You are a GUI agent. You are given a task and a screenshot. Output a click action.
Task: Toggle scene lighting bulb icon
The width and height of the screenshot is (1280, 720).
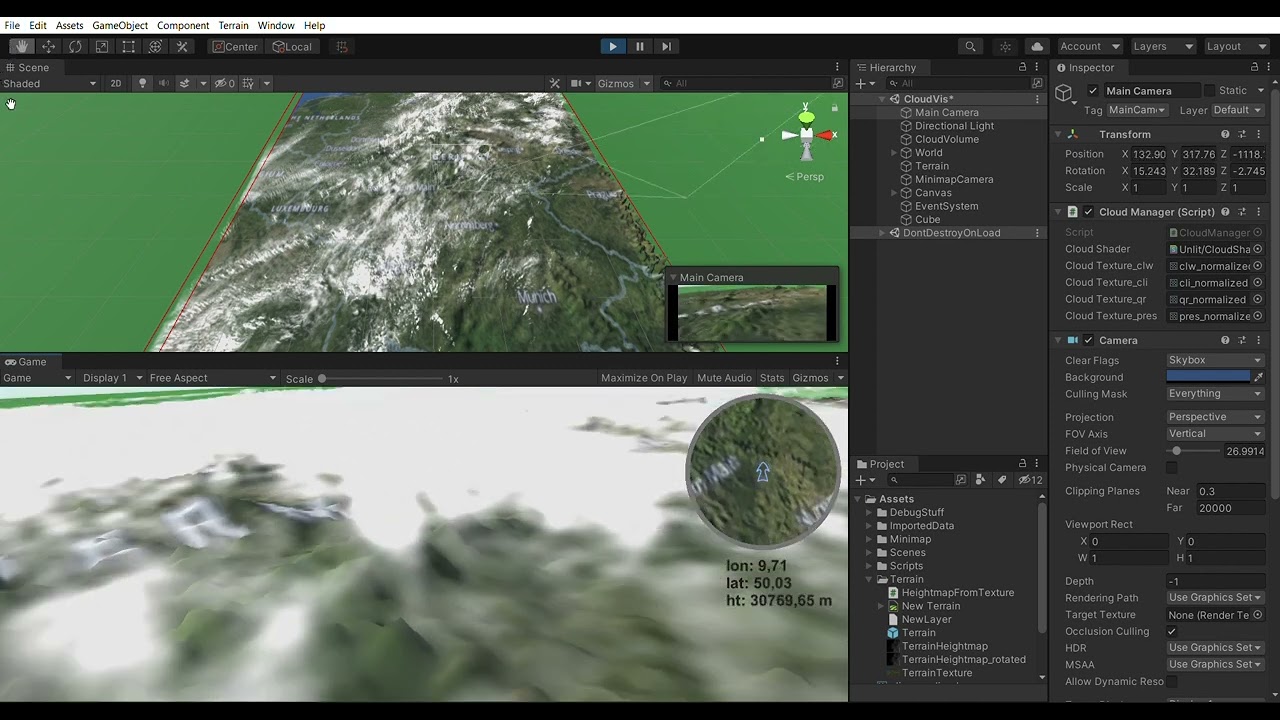coord(142,83)
